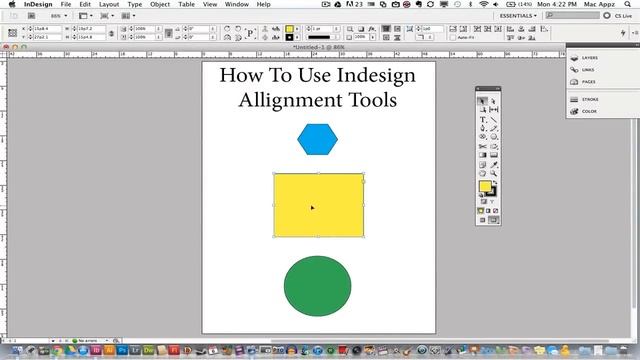Screen dimensions: 640x360
Task: Select the Zoom tool in Tools panel
Action: [x=493, y=173]
